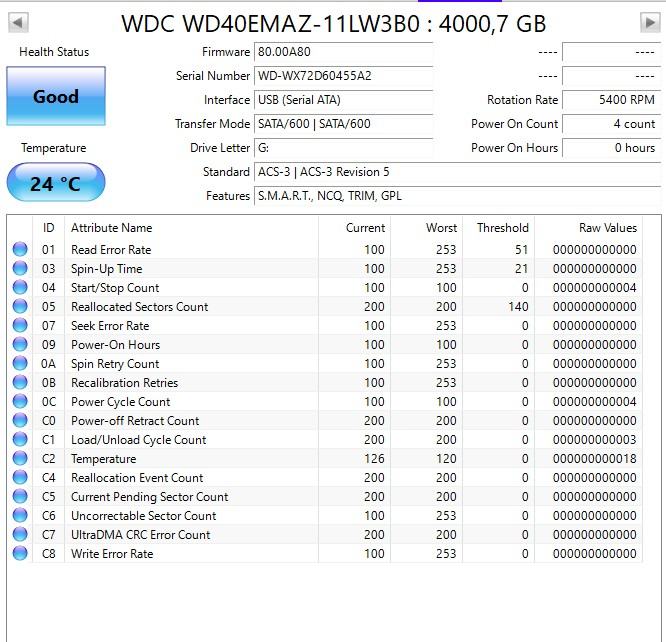Select the Reallocation Event Count attribute name
This screenshot has width=666, height=642.
137,478
